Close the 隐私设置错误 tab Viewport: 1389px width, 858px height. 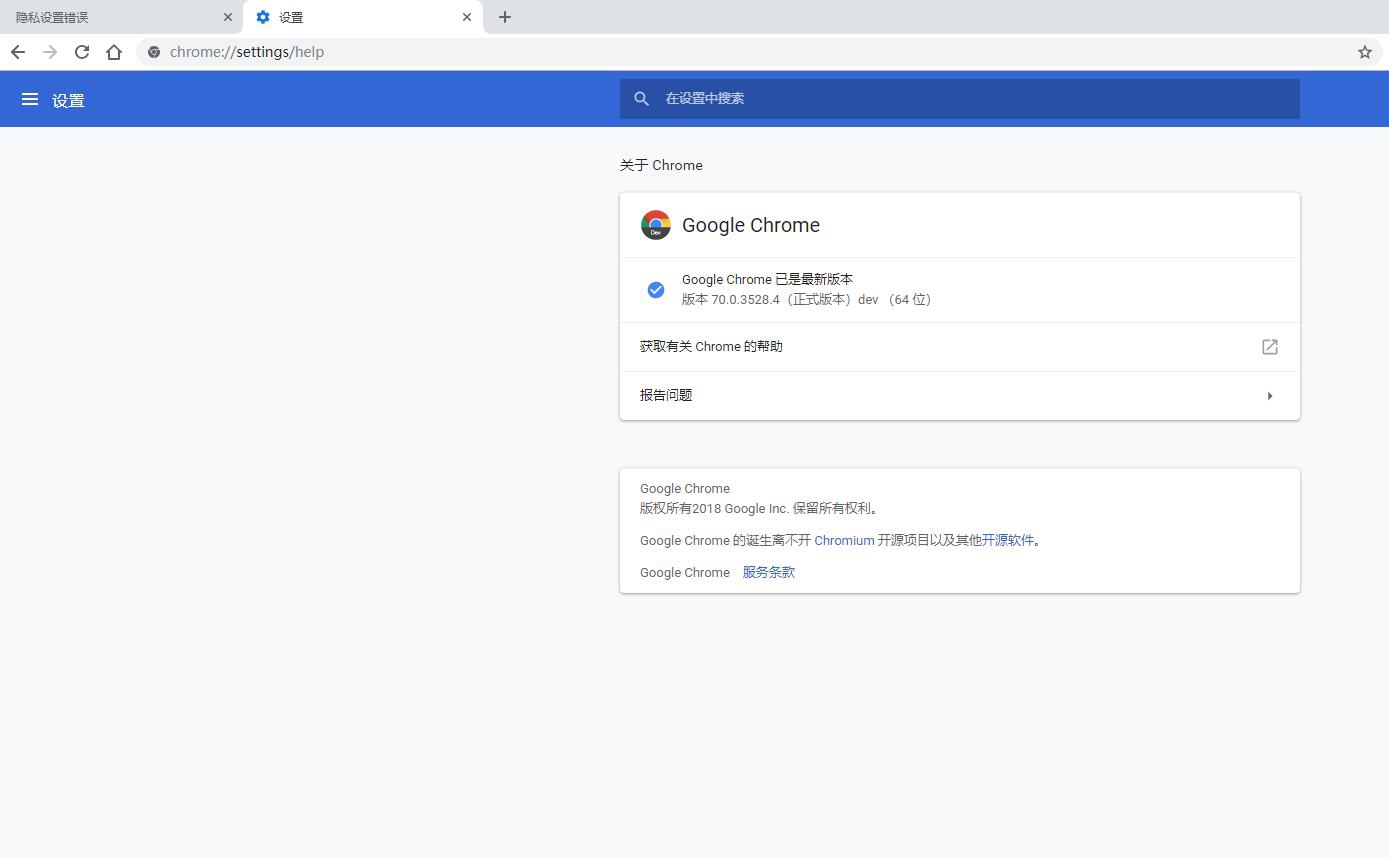pos(227,17)
